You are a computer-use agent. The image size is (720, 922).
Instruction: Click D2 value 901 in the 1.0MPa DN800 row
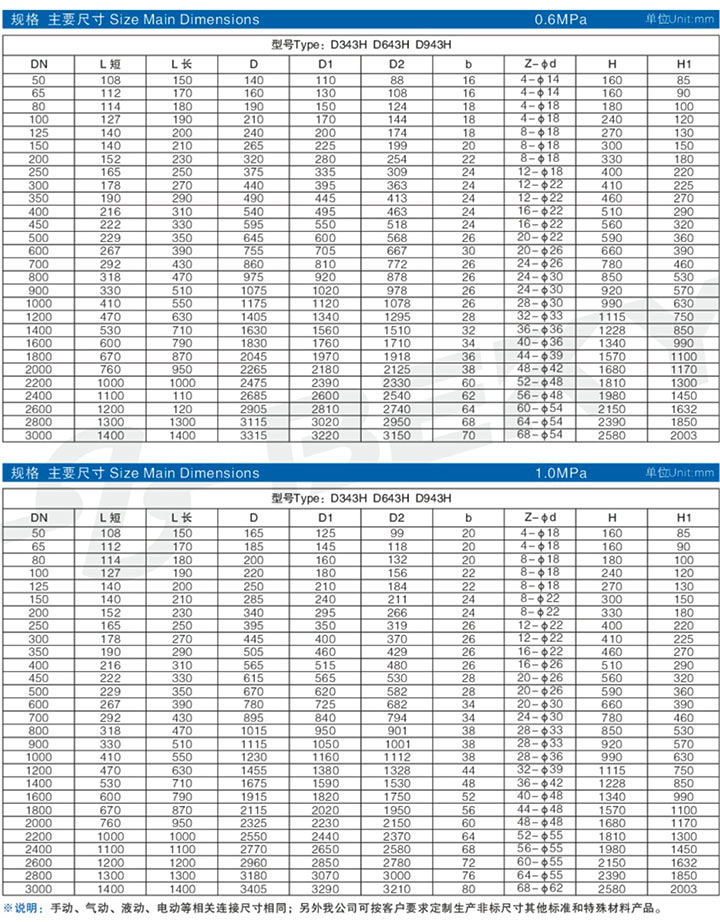coord(396,731)
